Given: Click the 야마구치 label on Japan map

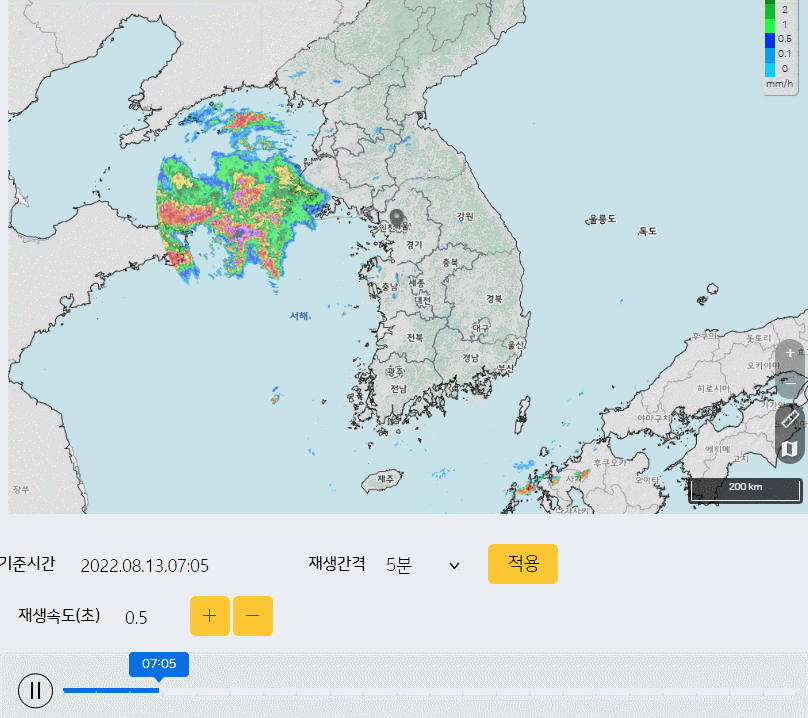Looking at the screenshot, I should click(653, 418).
